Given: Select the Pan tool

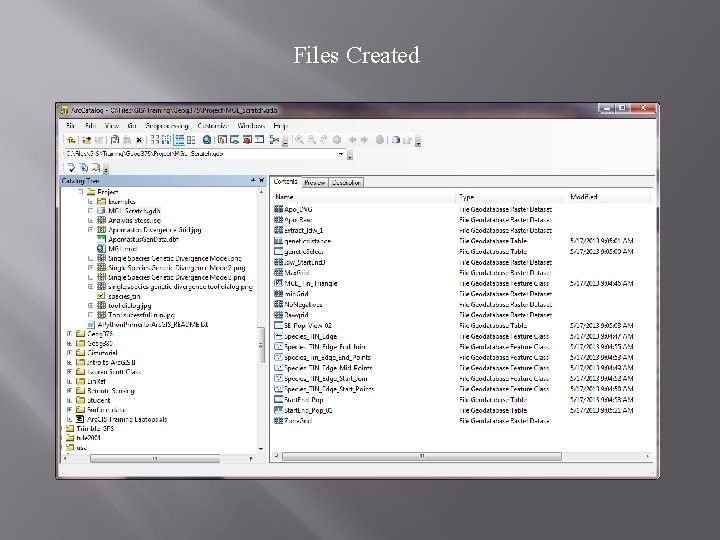Looking at the screenshot, I should click(324, 140).
